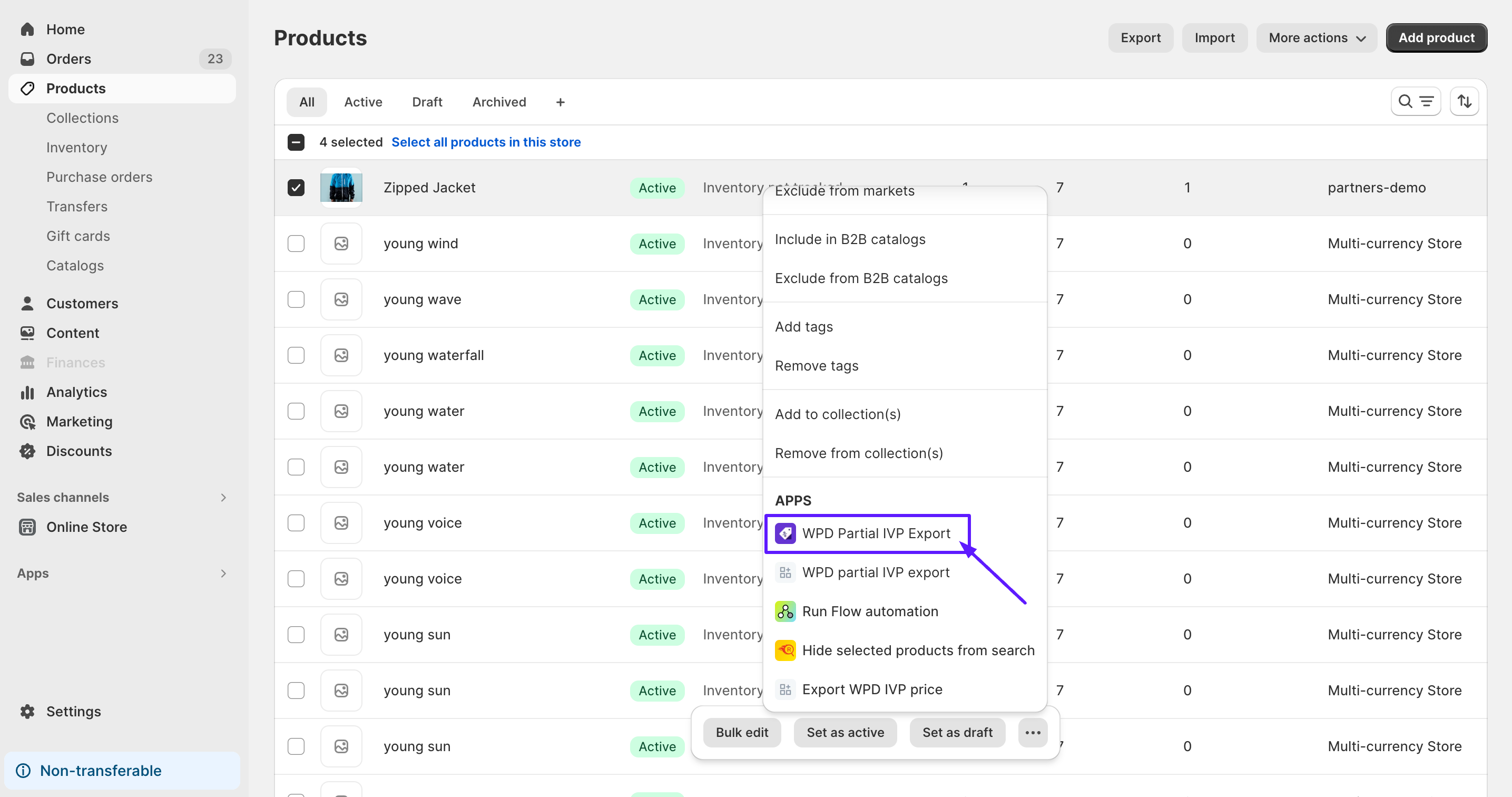This screenshot has height=797, width=1512.
Task: Open the Home section via its house icon
Action: [x=27, y=30]
